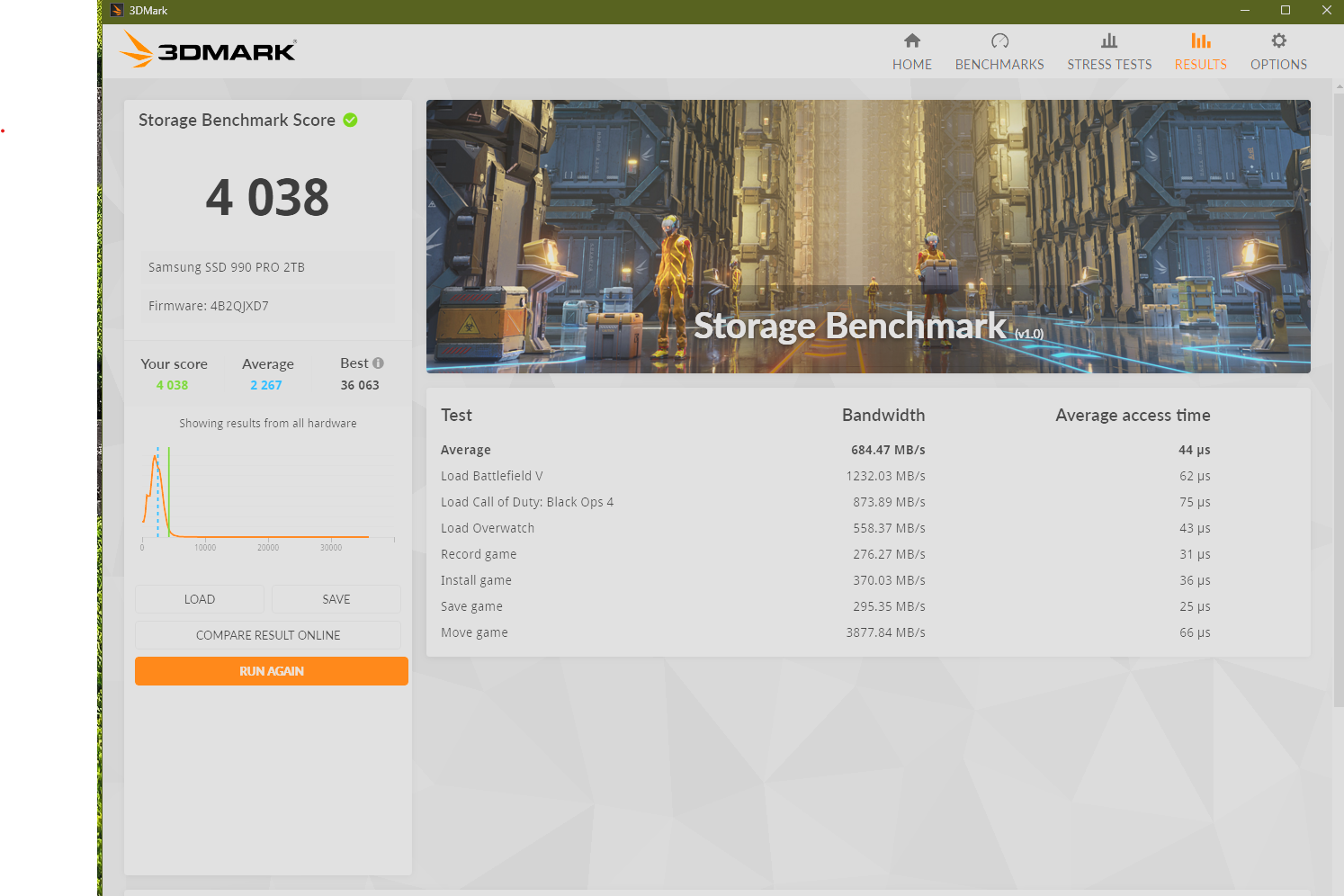The height and width of the screenshot is (896, 1344).
Task: Switch to the STRESS TESTS tab label
Action: (1109, 65)
